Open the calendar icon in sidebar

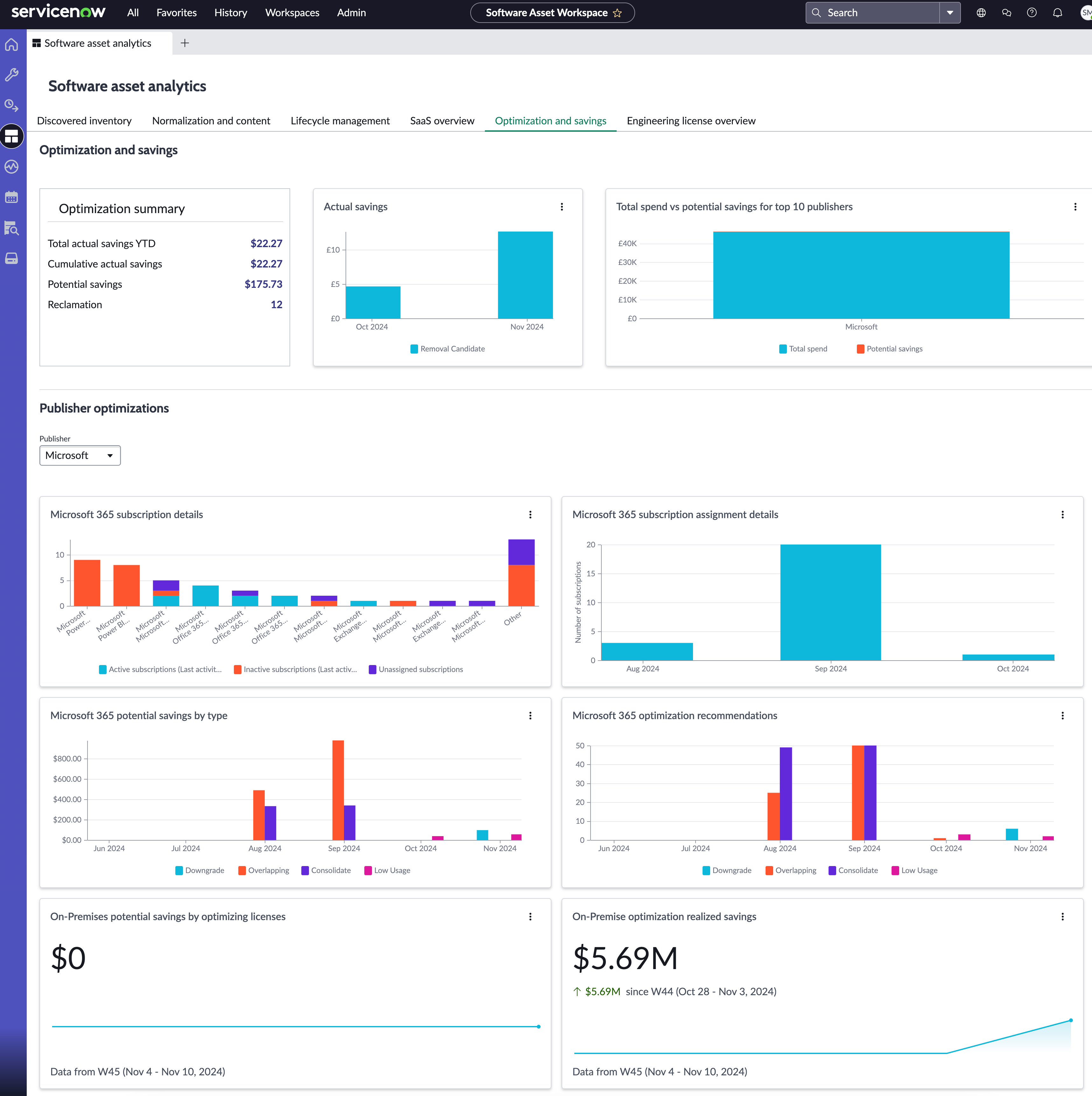click(12, 198)
